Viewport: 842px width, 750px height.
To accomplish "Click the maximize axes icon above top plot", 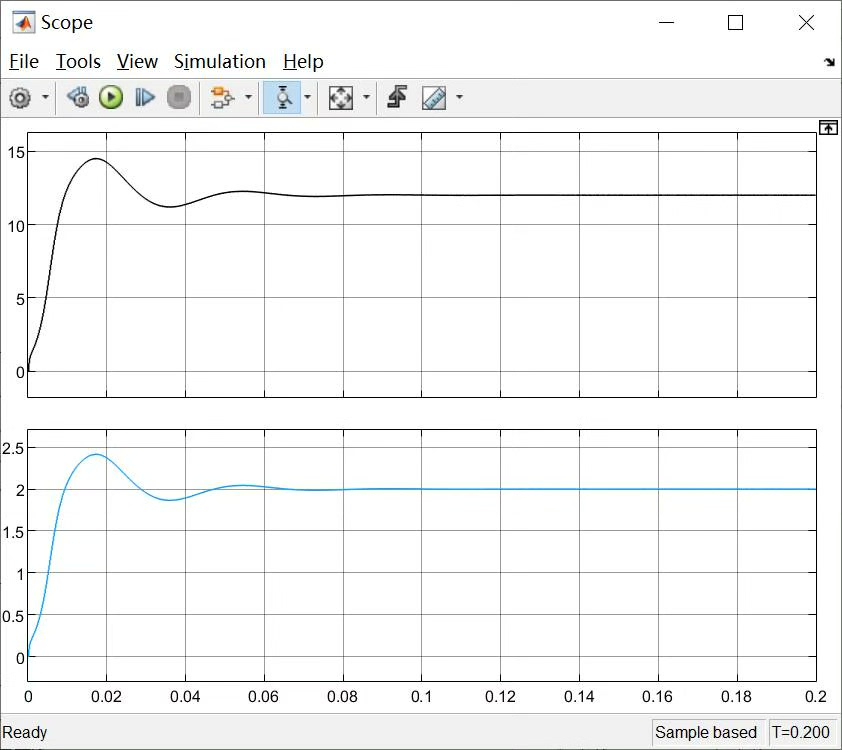I will pos(828,128).
